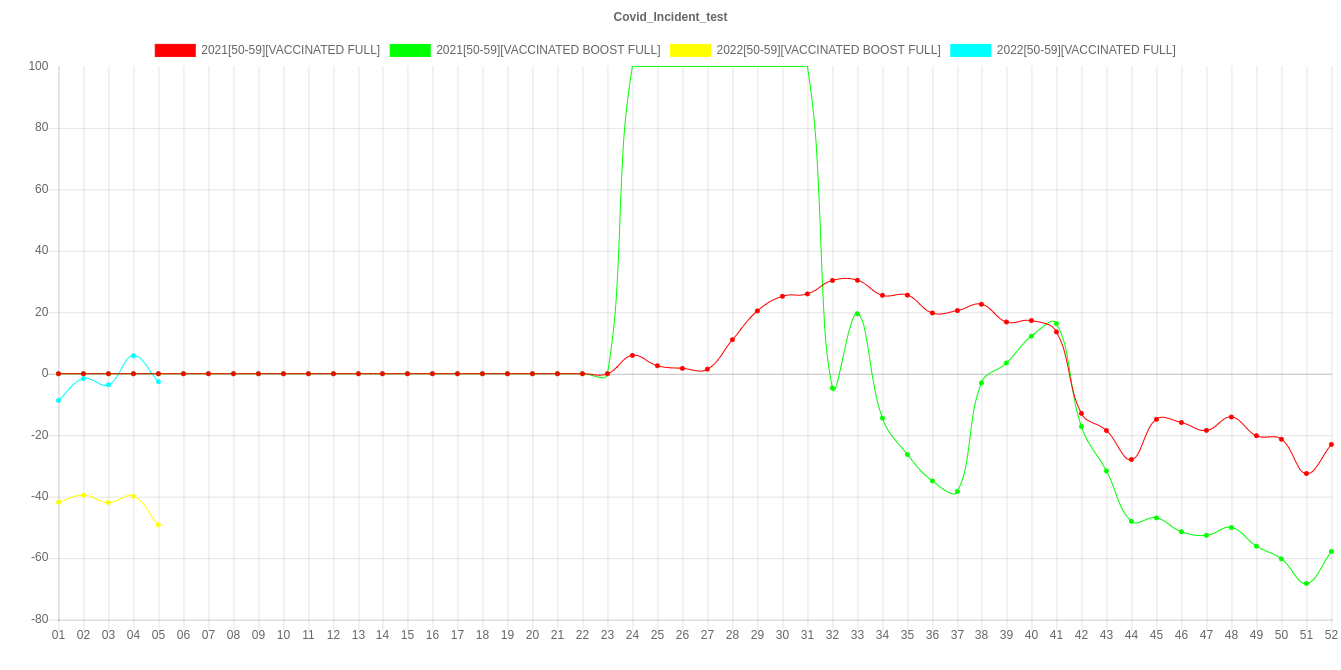
Task: Toggle the 2021[50-59][VACCINATED FULL] legend label
Action: (290, 50)
